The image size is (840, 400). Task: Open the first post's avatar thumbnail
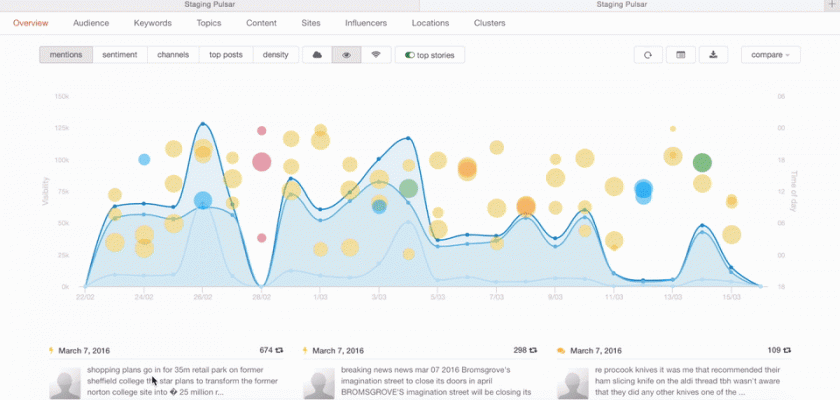pos(66,384)
